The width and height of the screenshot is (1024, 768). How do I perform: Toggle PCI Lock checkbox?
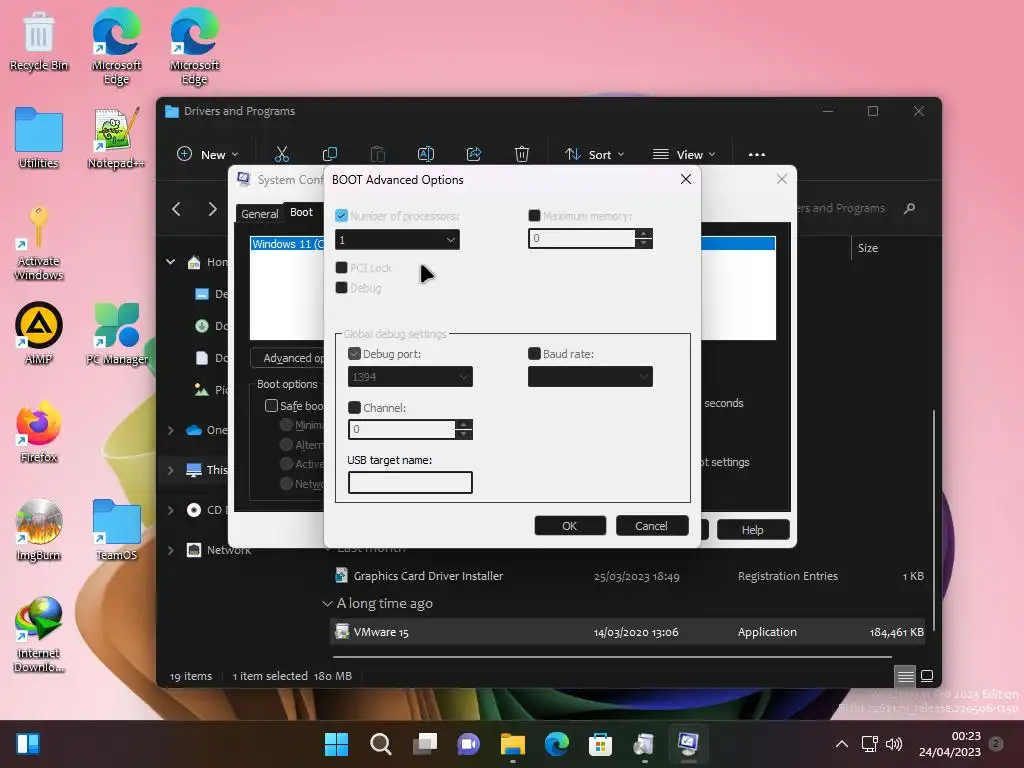pyautogui.click(x=342, y=268)
